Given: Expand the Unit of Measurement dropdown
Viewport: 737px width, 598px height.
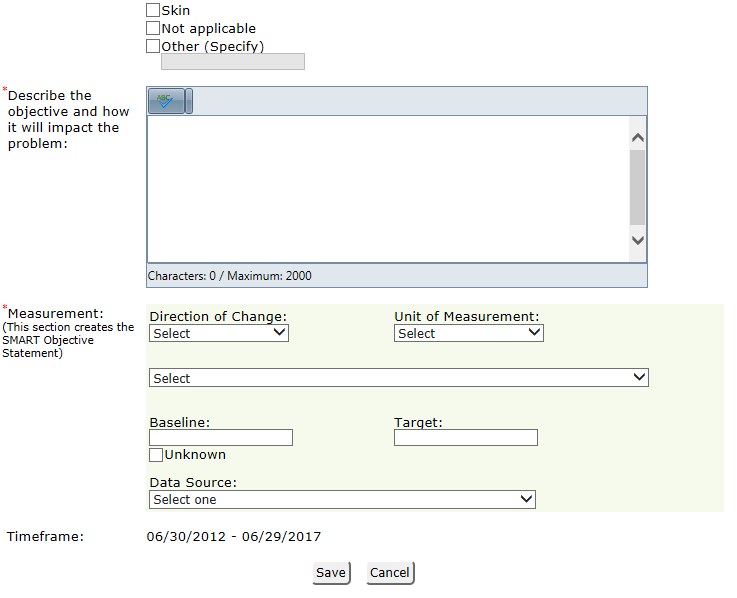Looking at the screenshot, I should click(469, 333).
